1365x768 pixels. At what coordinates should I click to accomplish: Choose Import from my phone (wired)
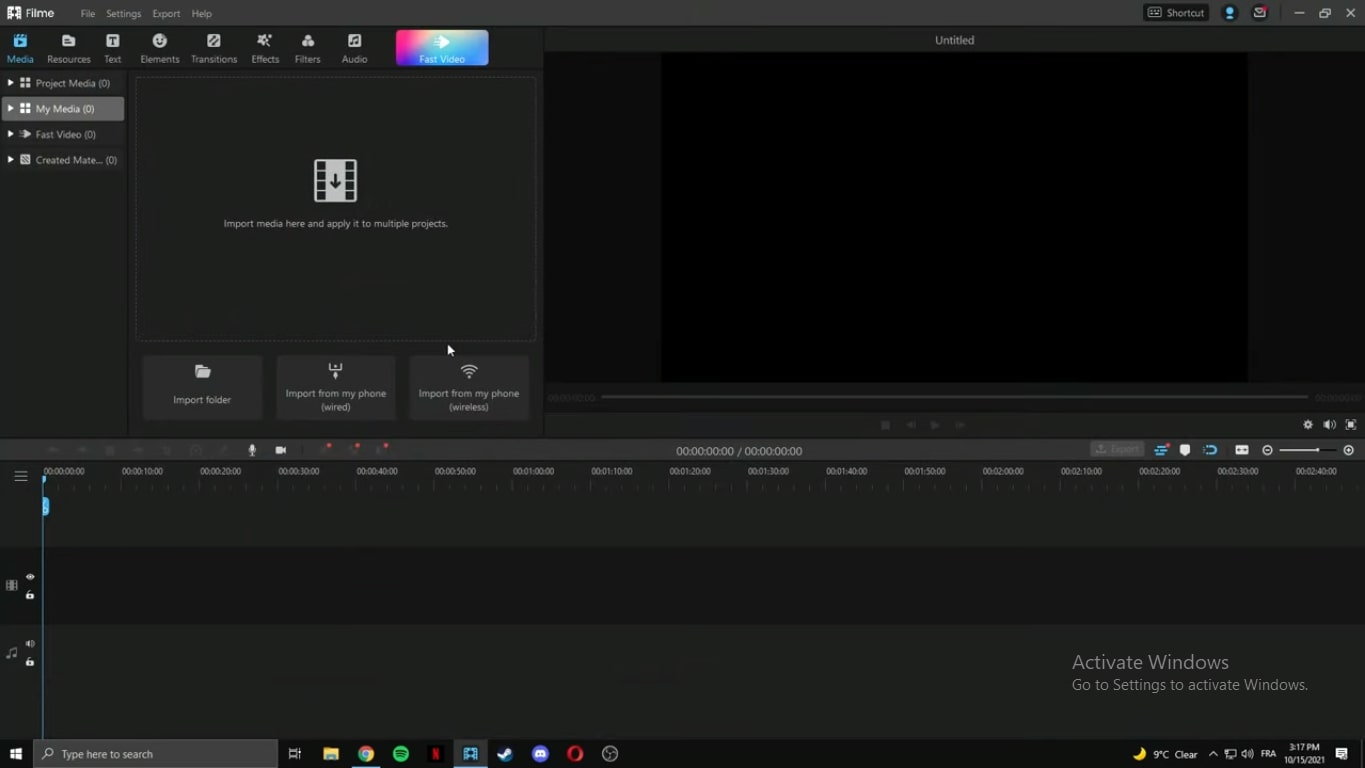click(x=335, y=387)
